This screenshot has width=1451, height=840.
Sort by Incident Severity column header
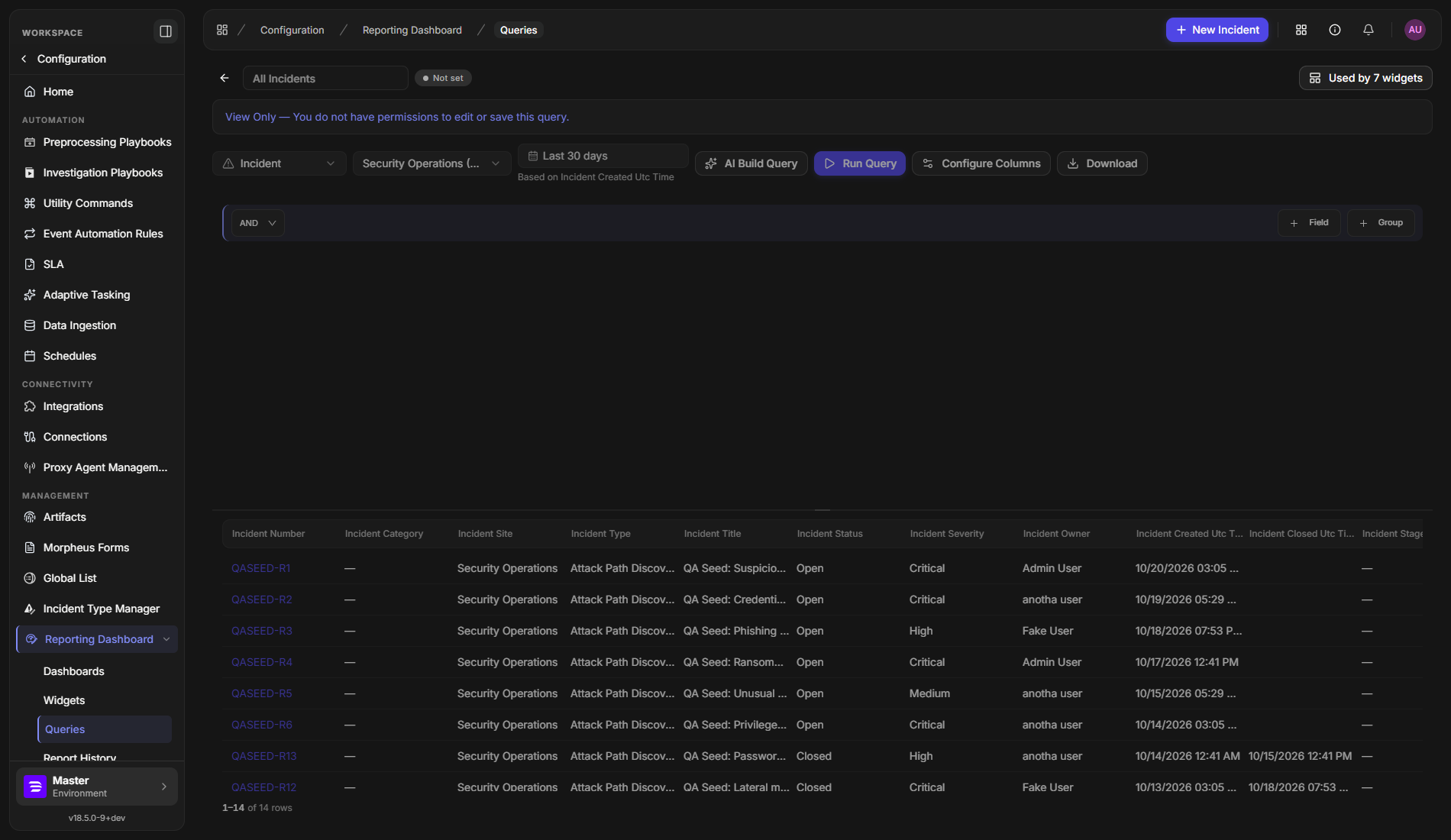point(947,534)
